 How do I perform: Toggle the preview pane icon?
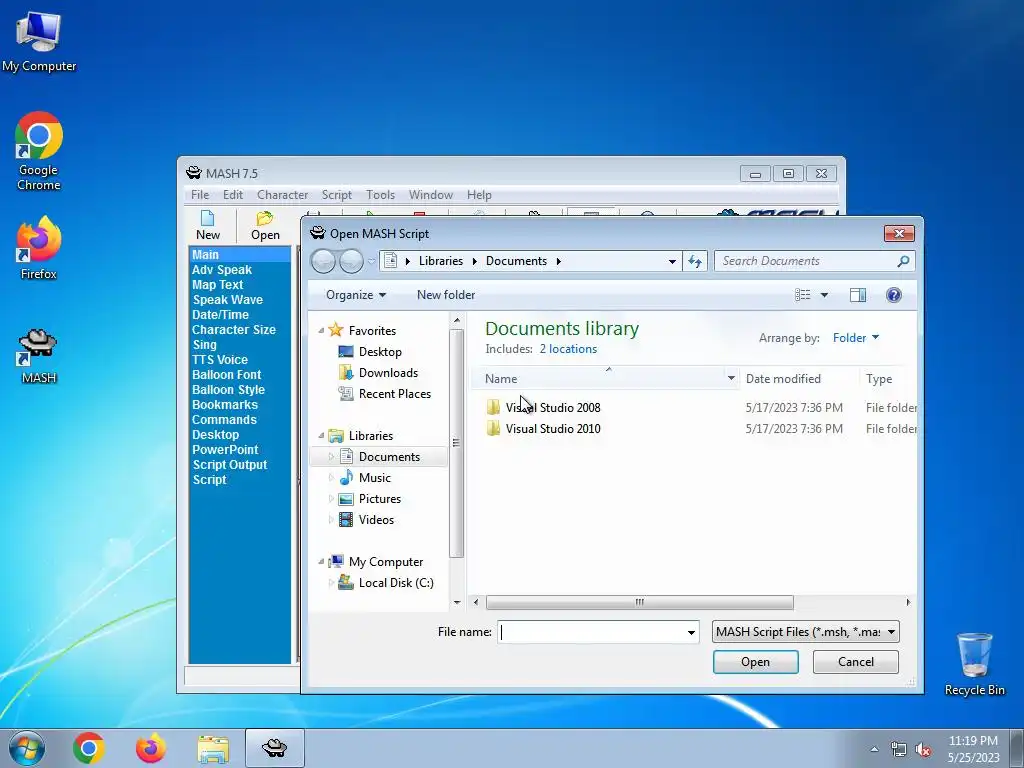[x=857, y=295]
